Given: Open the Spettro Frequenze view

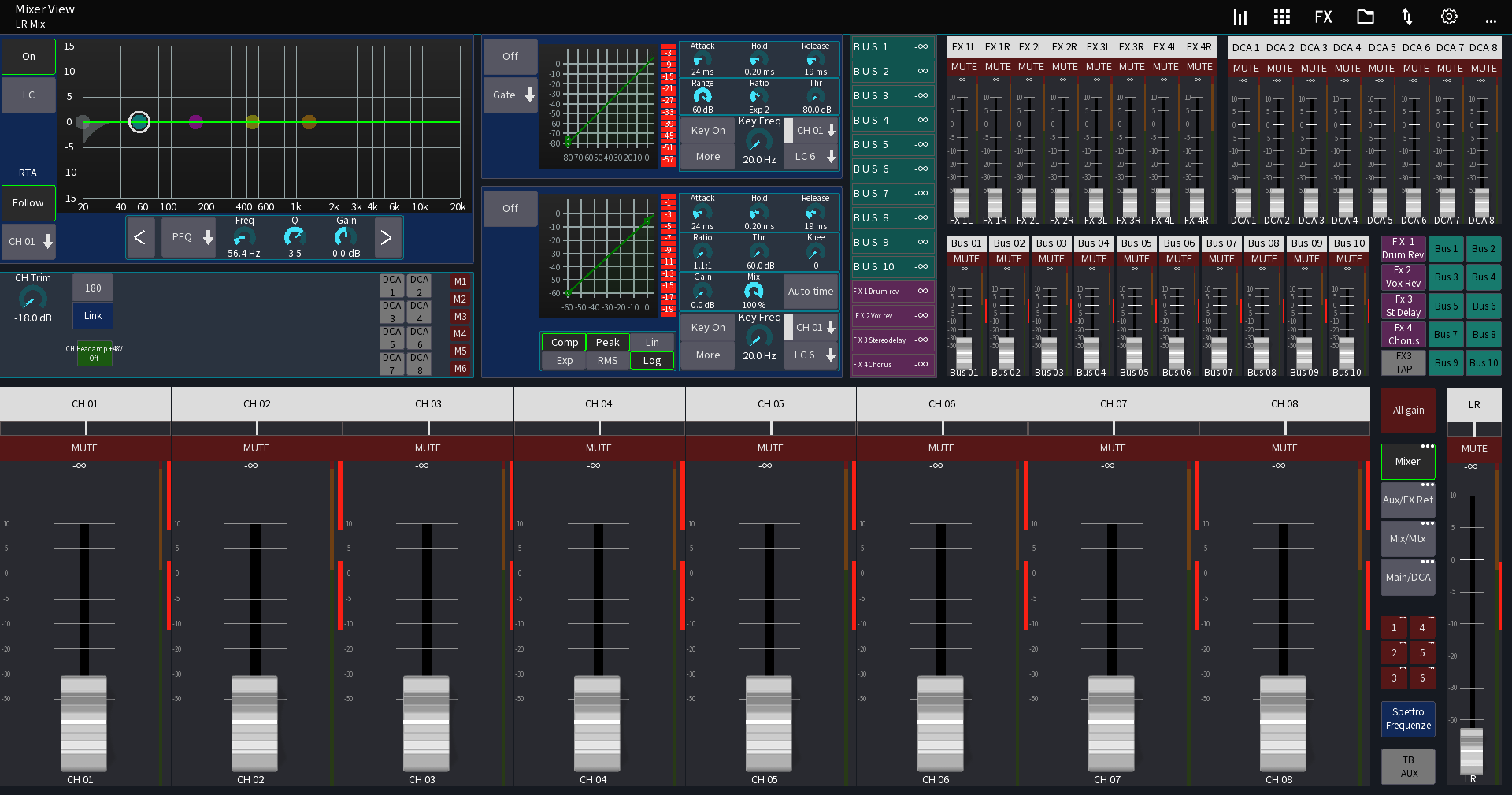Looking at the screenshot, I should (x=1407, y=719).
